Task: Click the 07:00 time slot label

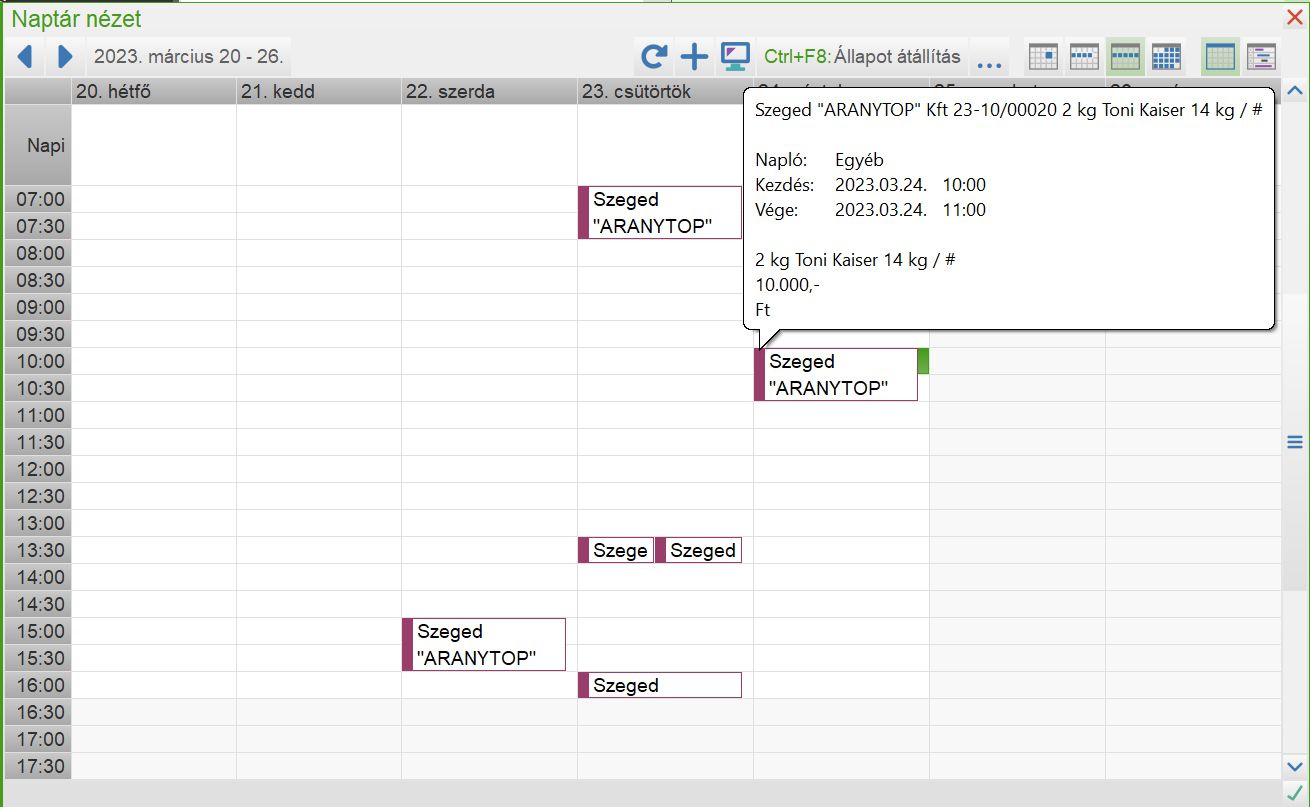Action: click(38, 199)
